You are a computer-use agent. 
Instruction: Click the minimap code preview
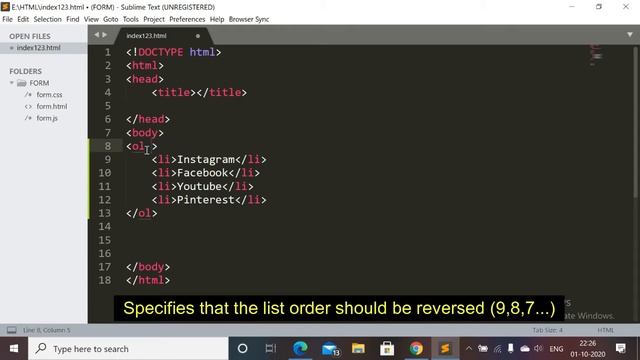(596, 55)
